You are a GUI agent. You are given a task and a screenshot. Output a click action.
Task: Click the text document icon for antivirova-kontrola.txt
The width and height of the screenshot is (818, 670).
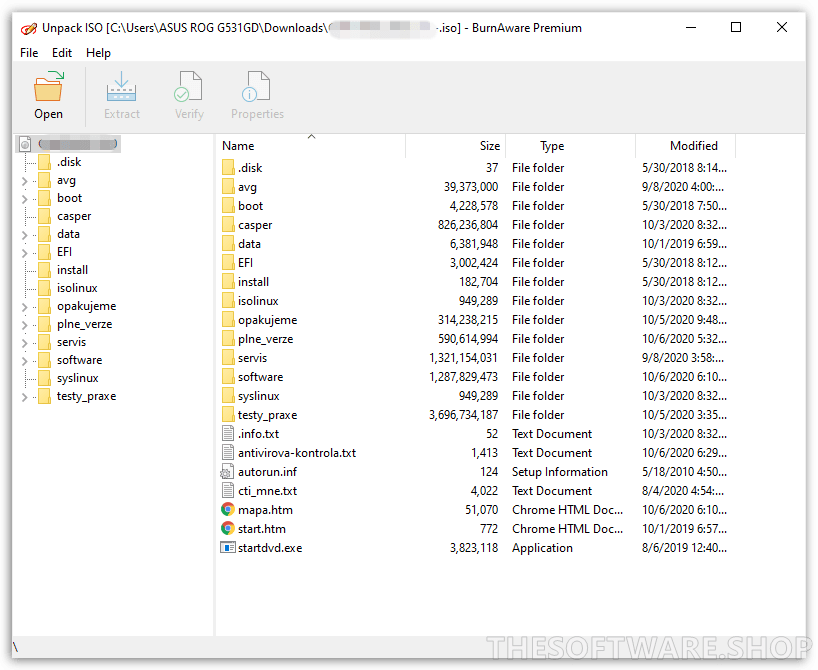coord(227,452)
